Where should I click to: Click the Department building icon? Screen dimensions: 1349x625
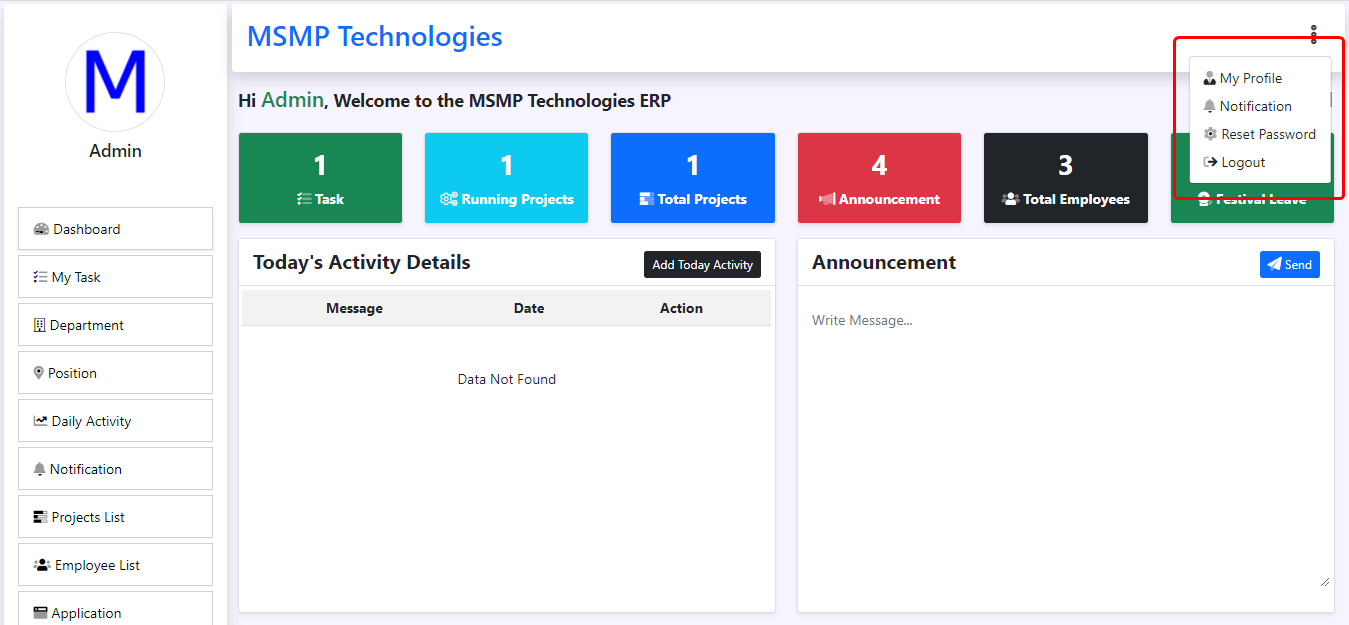pyautogui.click(x=40, y=325)
